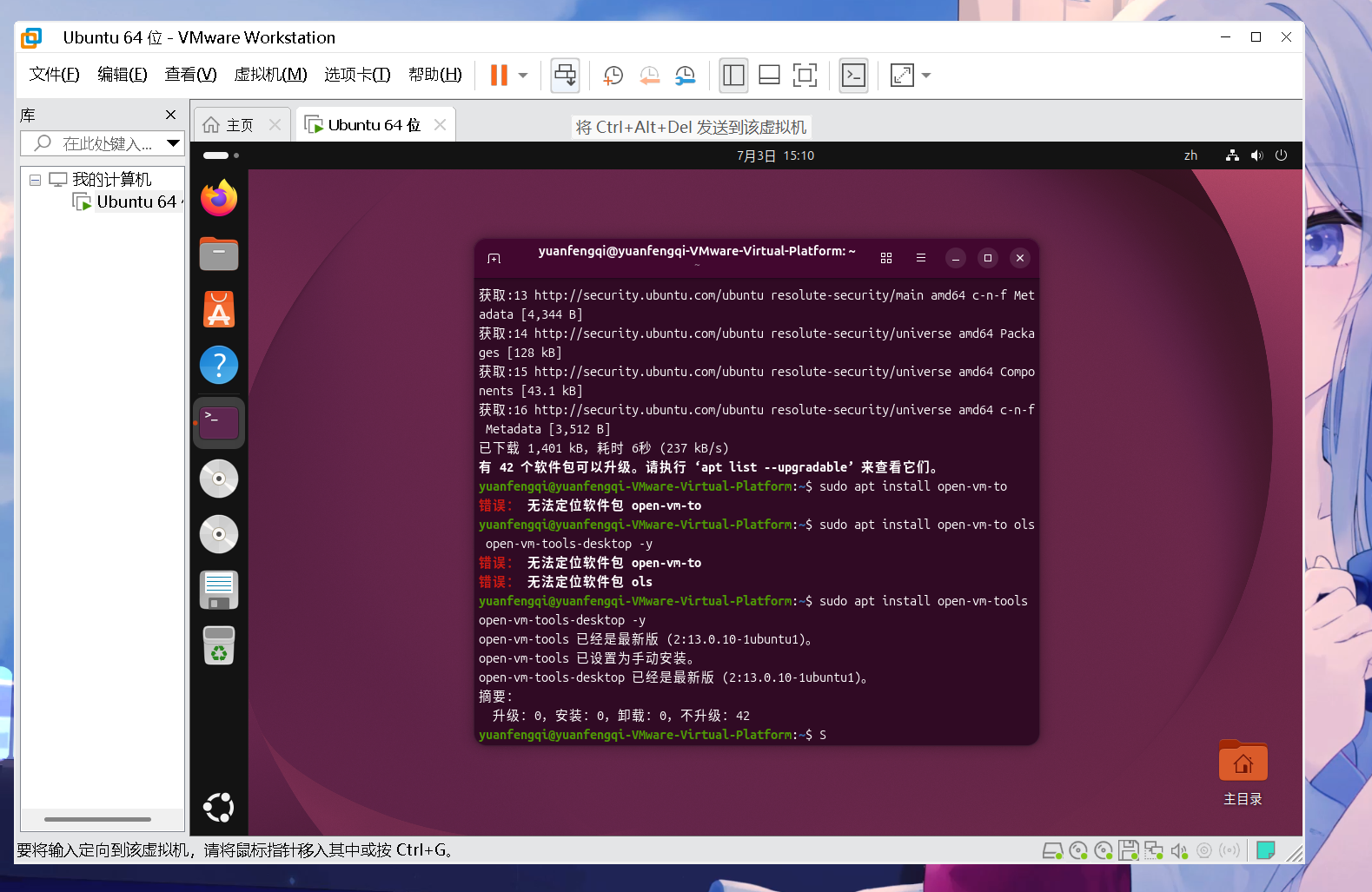Open the second disc icon in dock

tap(219, 534)
